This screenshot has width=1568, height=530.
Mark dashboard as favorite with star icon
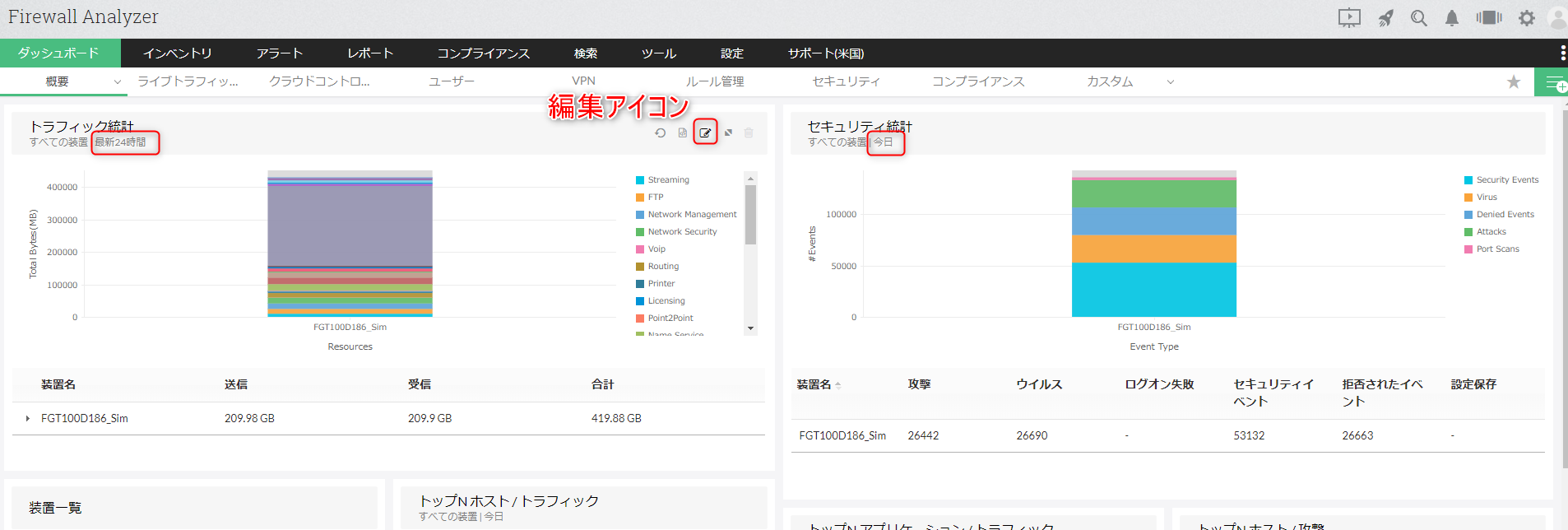click(x=1514, y=81)
